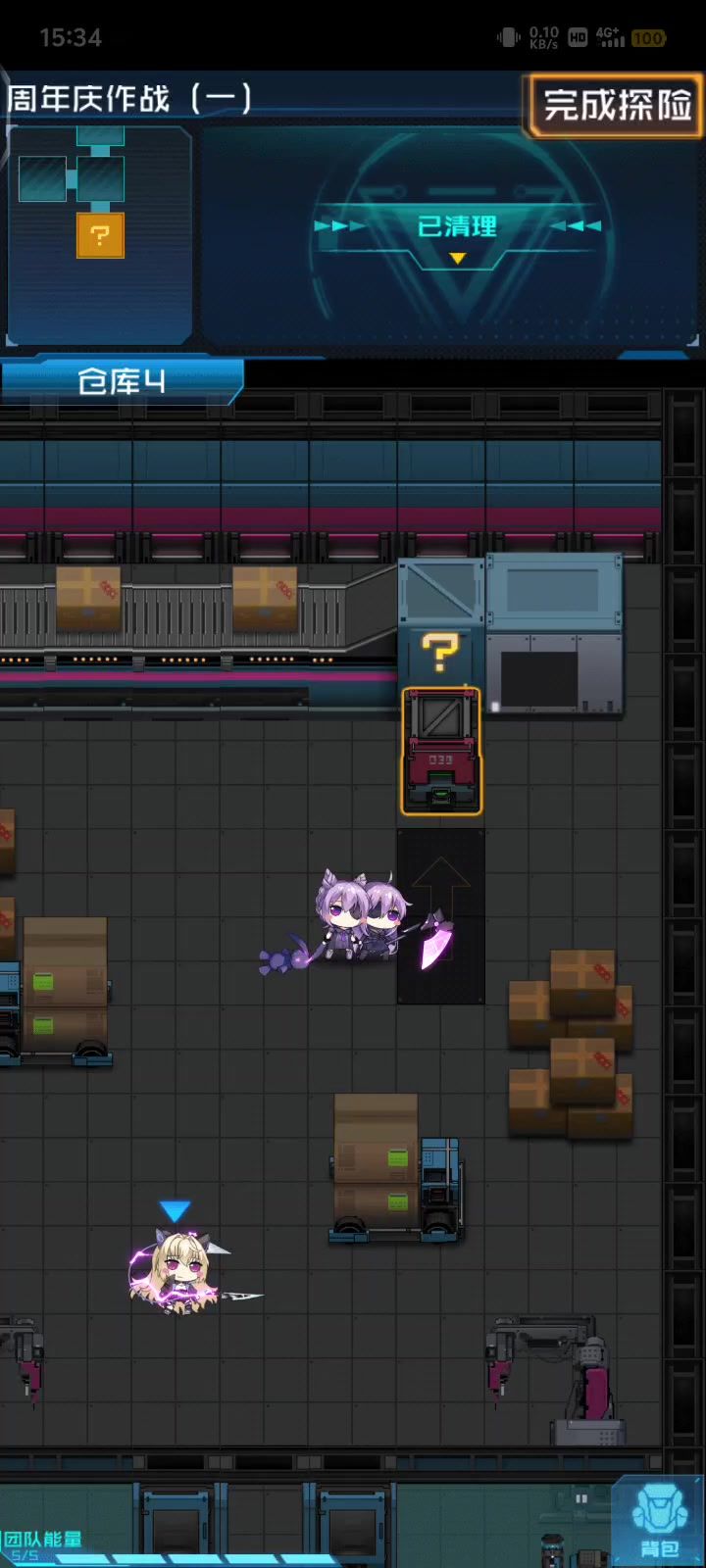Image resolution: width=706 pixels, height=1568 pixels.
Task: Tap the 完成探险 button
Action: tap(617, 105)
